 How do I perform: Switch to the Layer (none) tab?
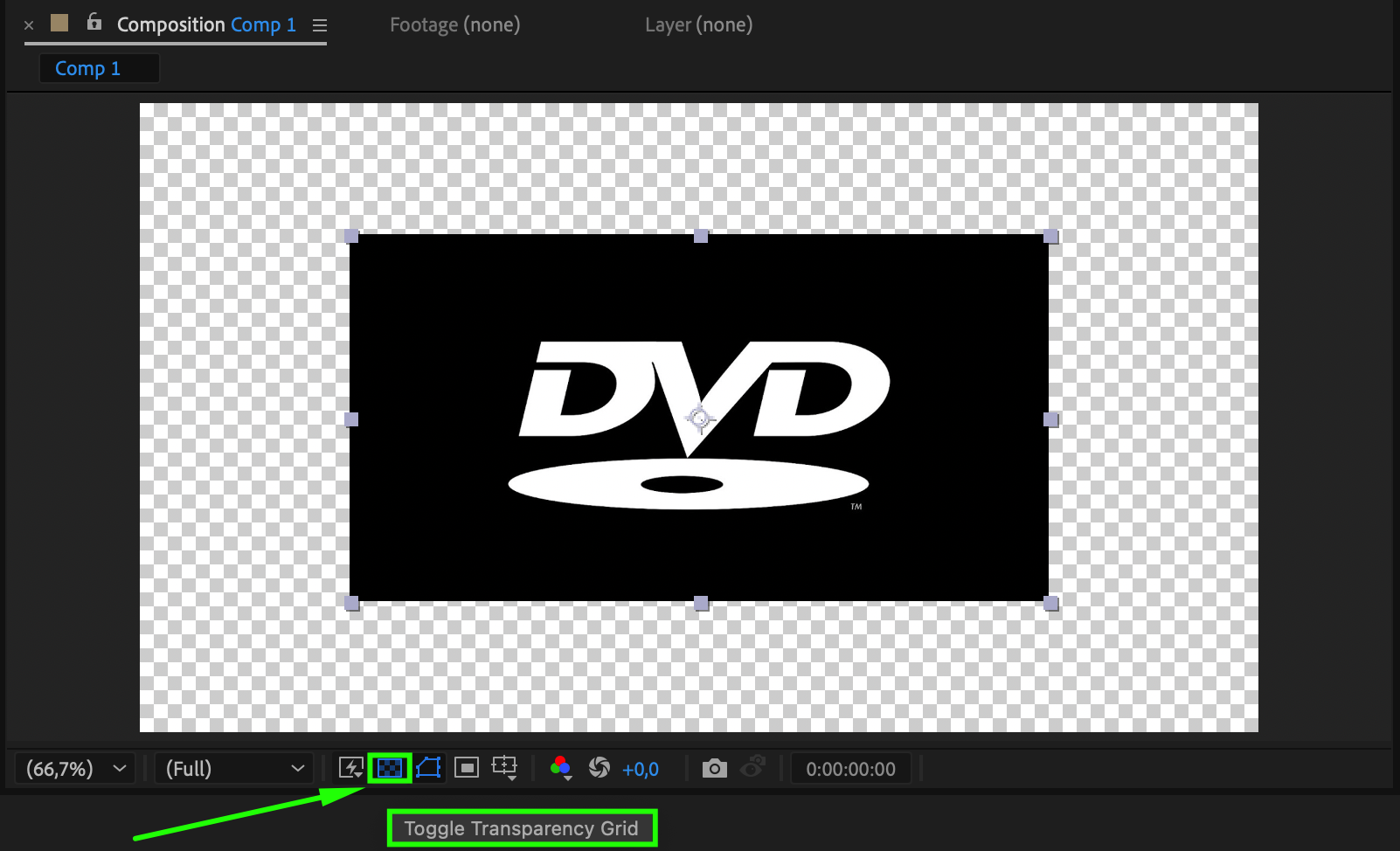coord(698,24)
